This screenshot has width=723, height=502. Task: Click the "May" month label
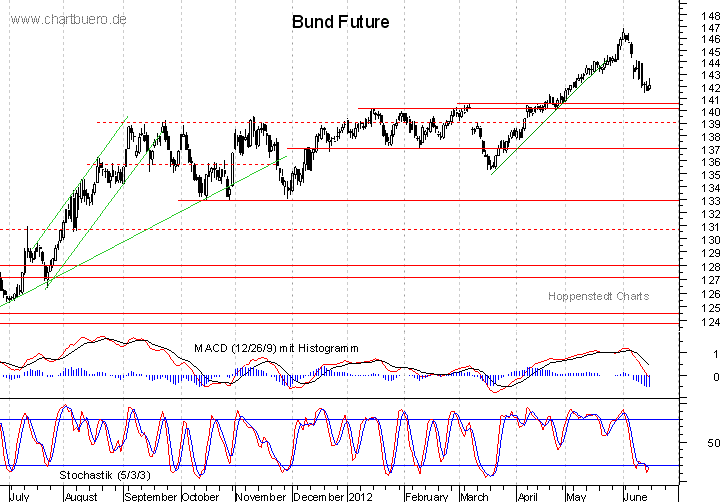576,496
